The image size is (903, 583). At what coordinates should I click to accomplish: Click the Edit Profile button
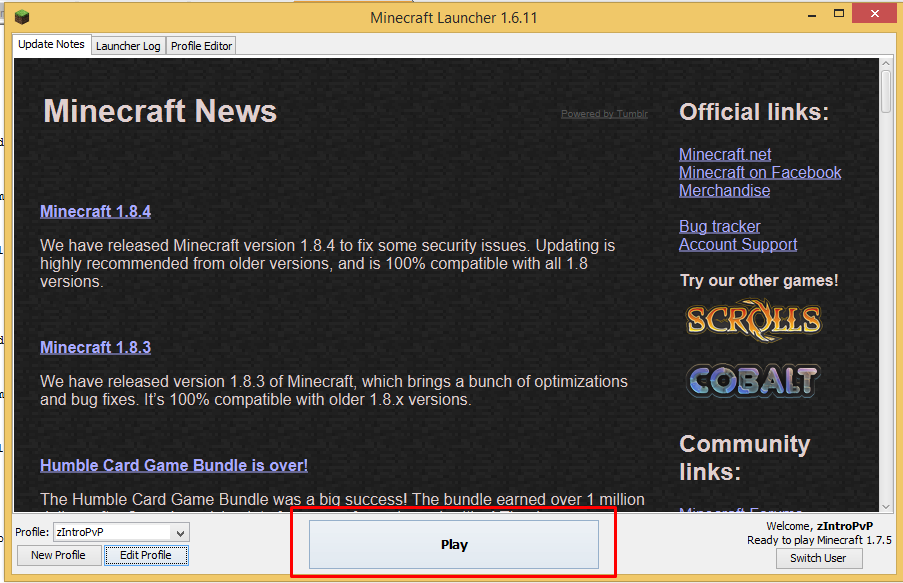coord(146,555)
